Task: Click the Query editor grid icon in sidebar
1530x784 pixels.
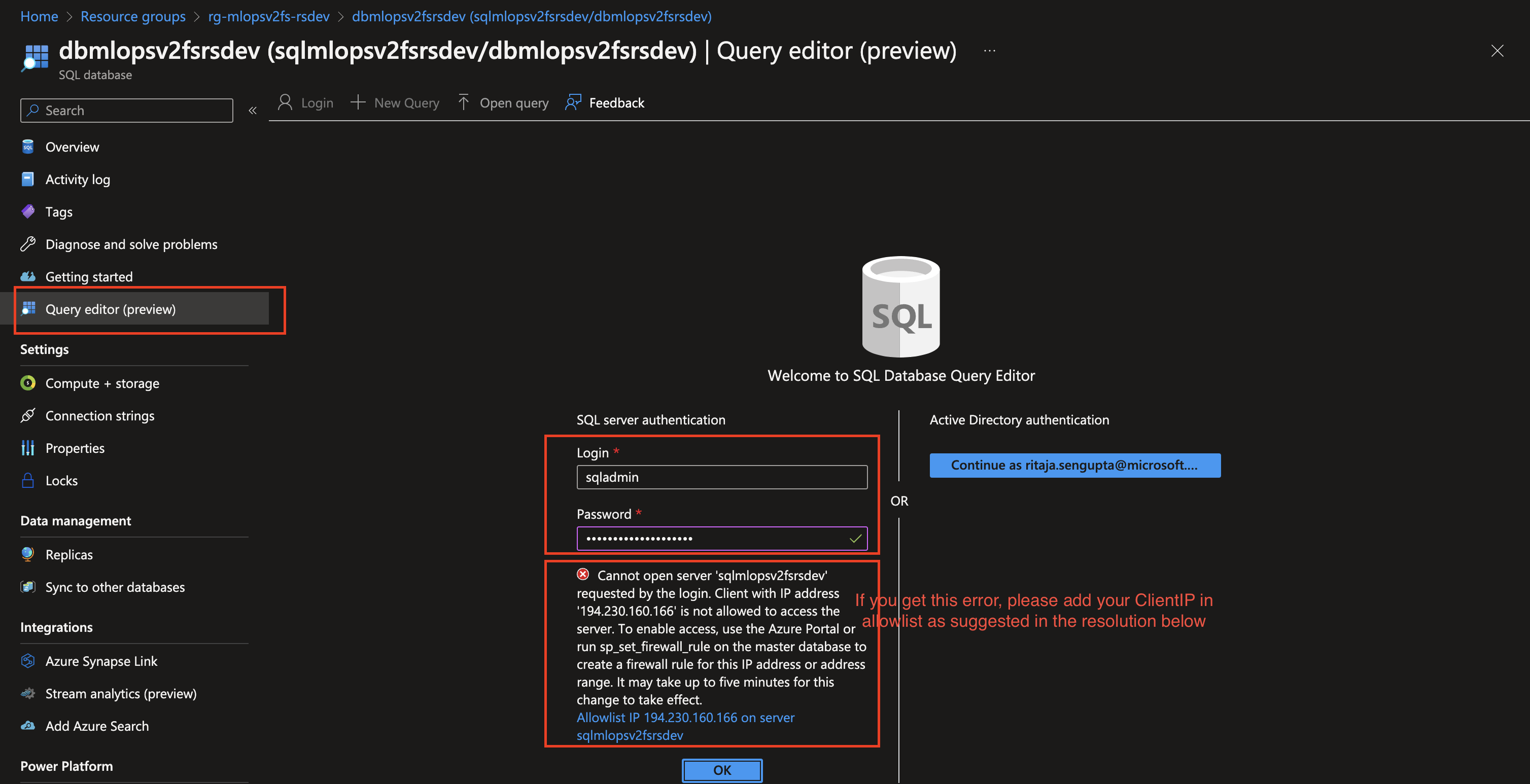Action: point(28,308)
